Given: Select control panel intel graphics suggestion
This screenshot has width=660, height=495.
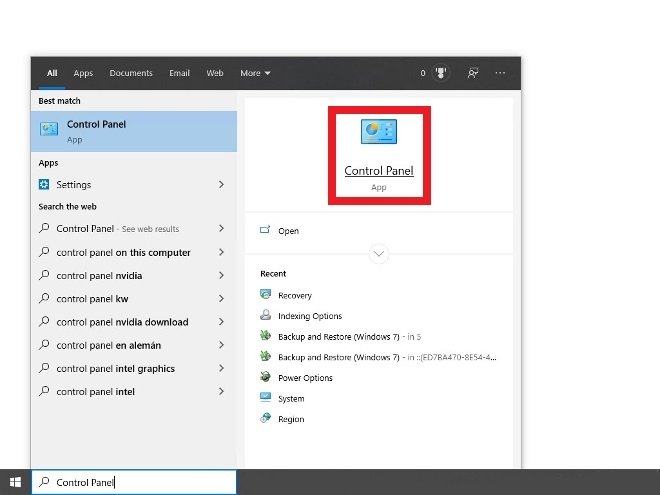Looking at the screenshot, I should click(134, 368).
